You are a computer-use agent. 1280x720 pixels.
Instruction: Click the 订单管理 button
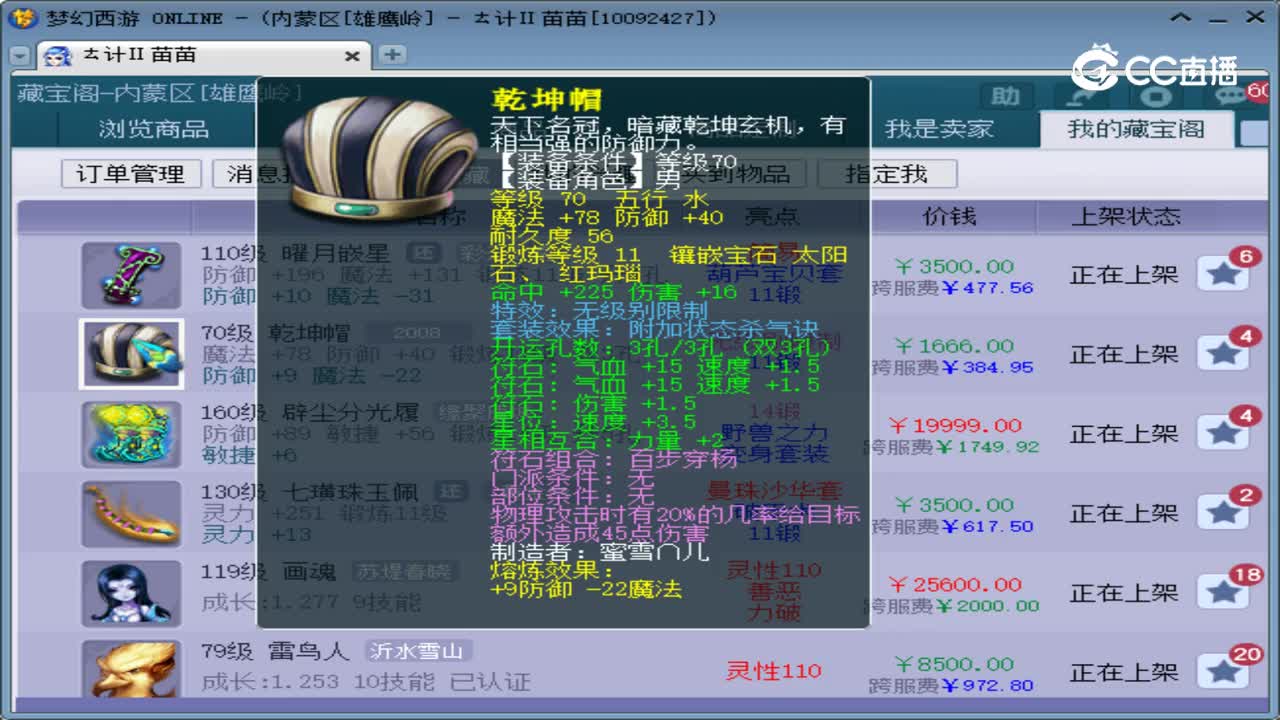(132, 173)
